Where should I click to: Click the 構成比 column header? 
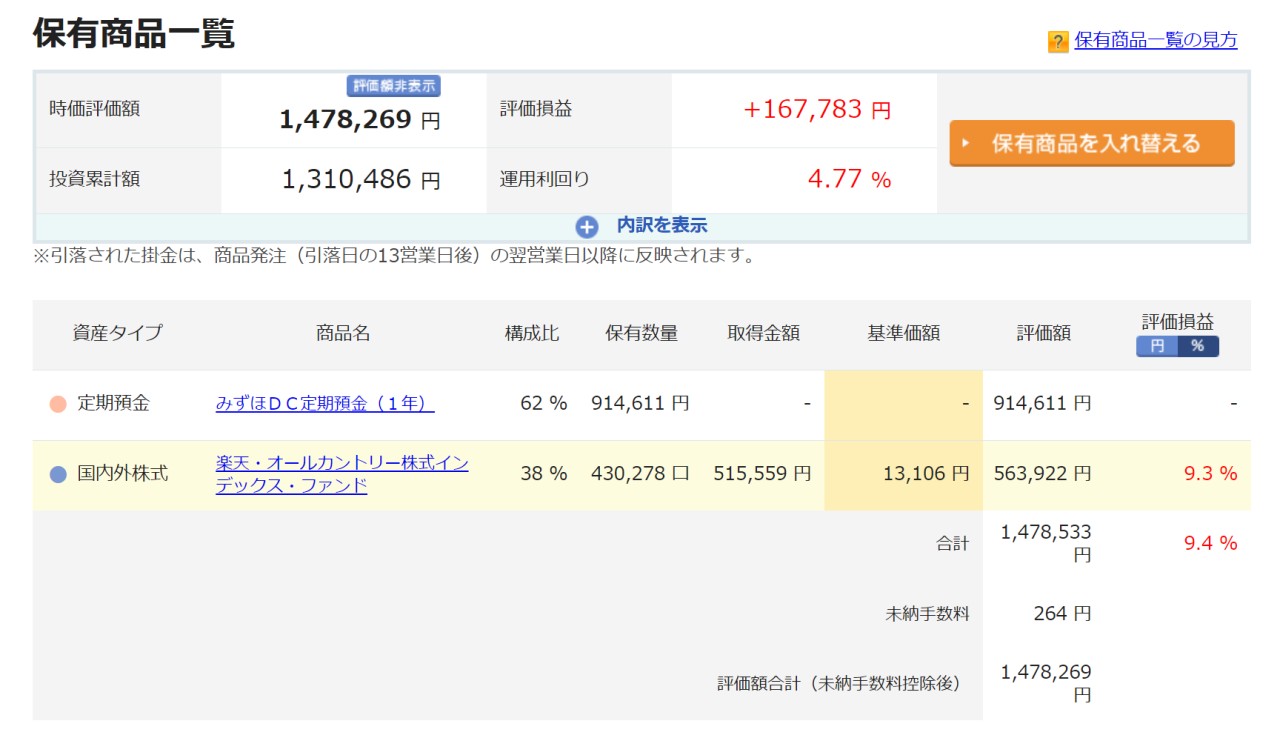click(x=532, y=333)
